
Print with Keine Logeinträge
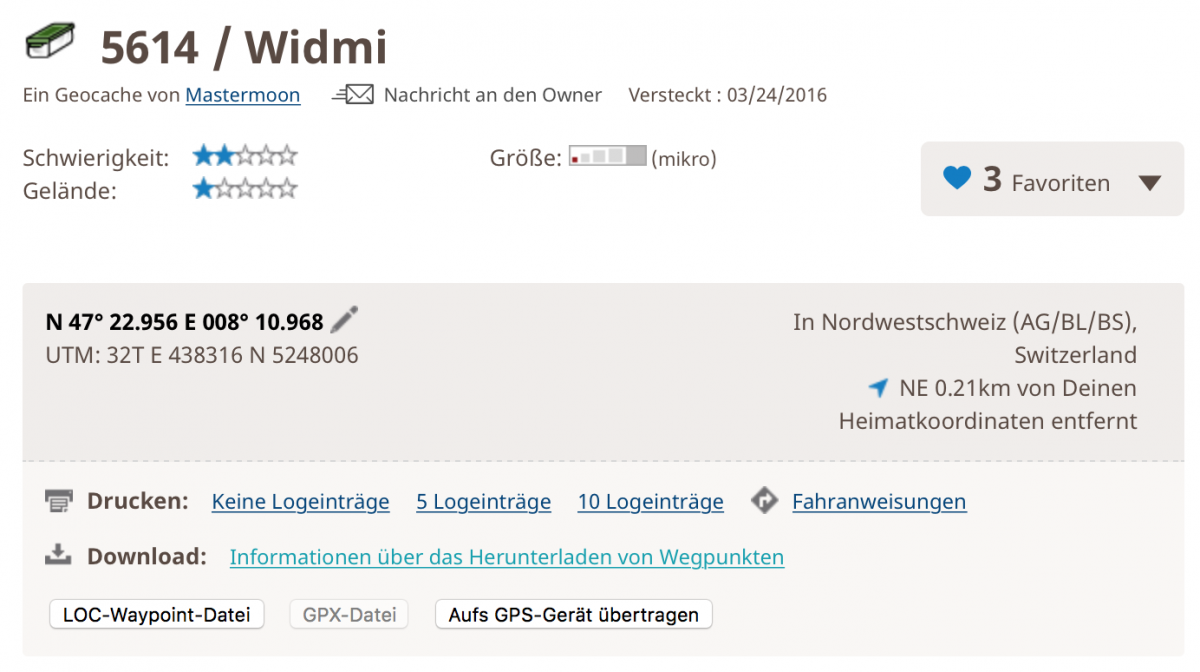(x=301, y=502)
